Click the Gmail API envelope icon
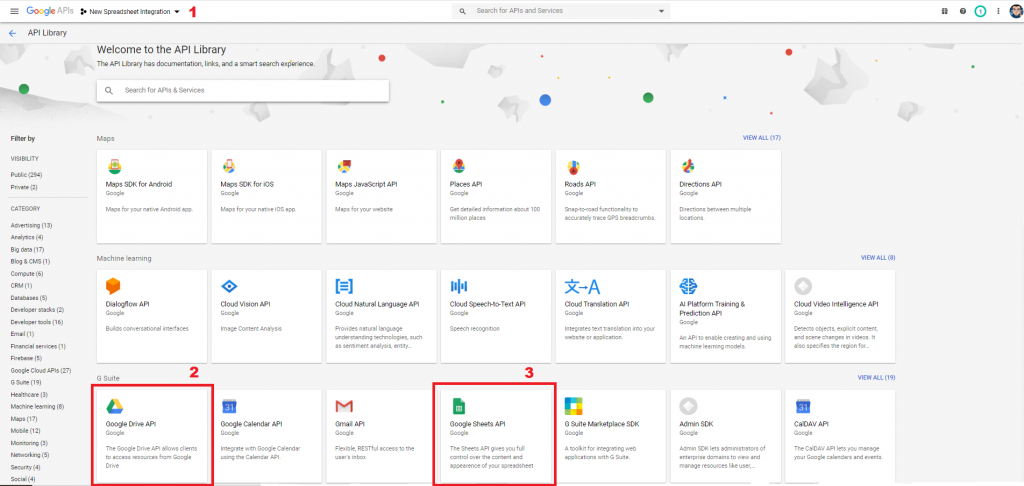This screenshot has width=1024, height=486. [x=344, y=406]
